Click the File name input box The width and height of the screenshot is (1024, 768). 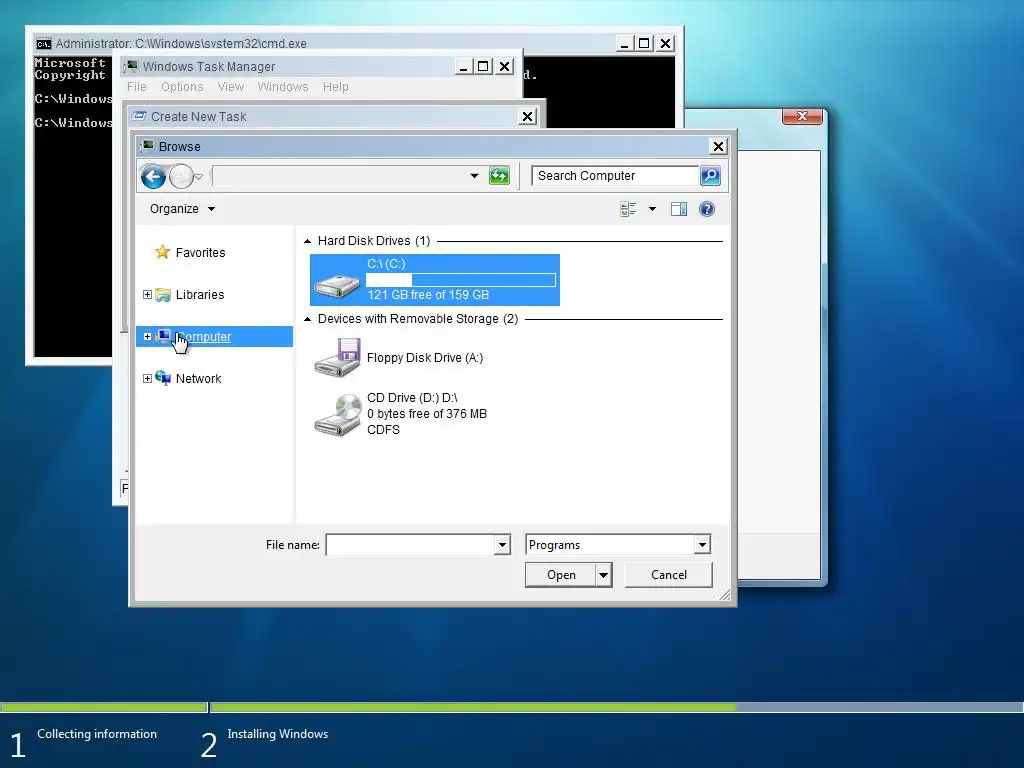(410, 545)
